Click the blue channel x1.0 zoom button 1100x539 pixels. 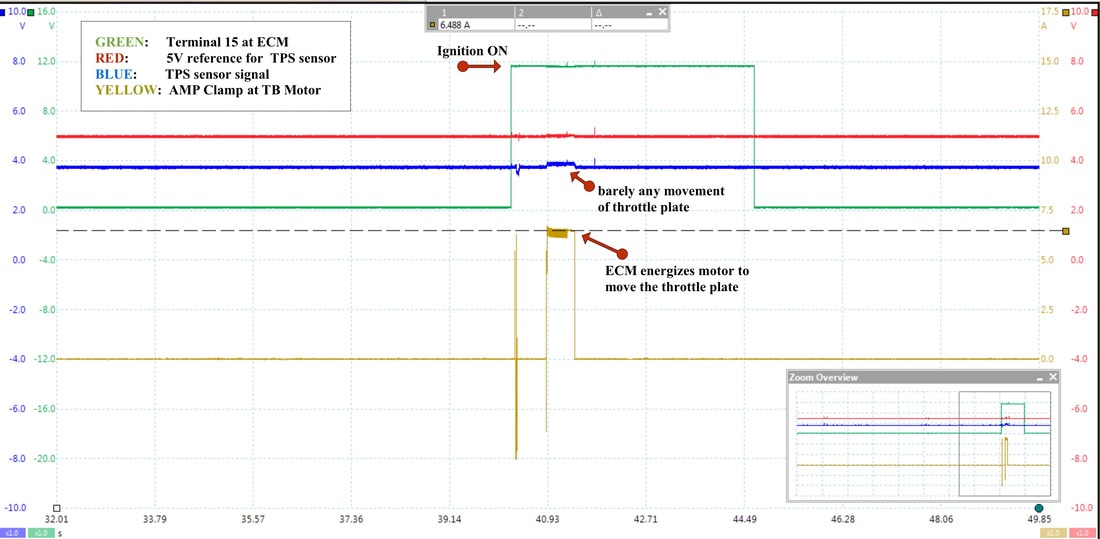(13, 533)
